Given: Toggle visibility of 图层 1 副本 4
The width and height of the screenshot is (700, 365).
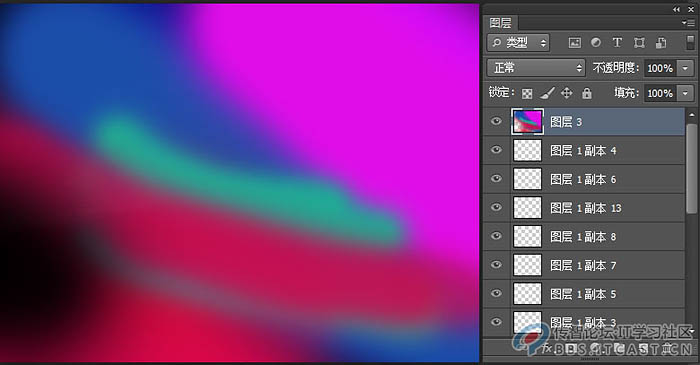Looking at the screenshot, I should pyautogui.click(x=496, y=150).
